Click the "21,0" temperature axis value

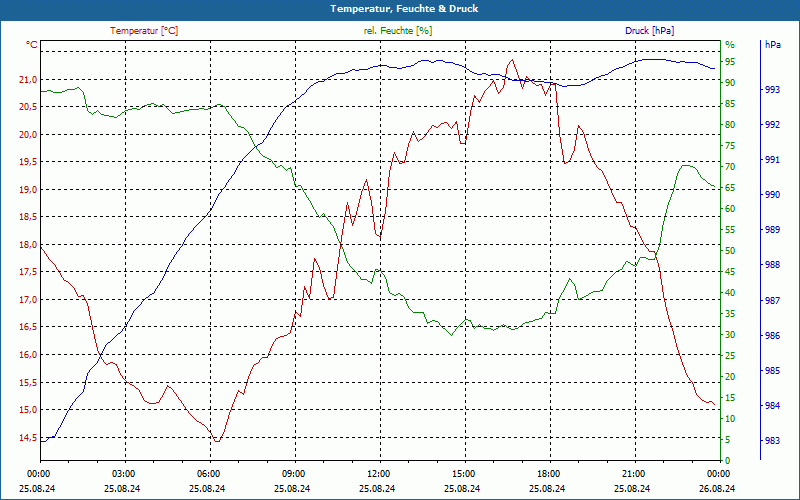tap(29, 80)
